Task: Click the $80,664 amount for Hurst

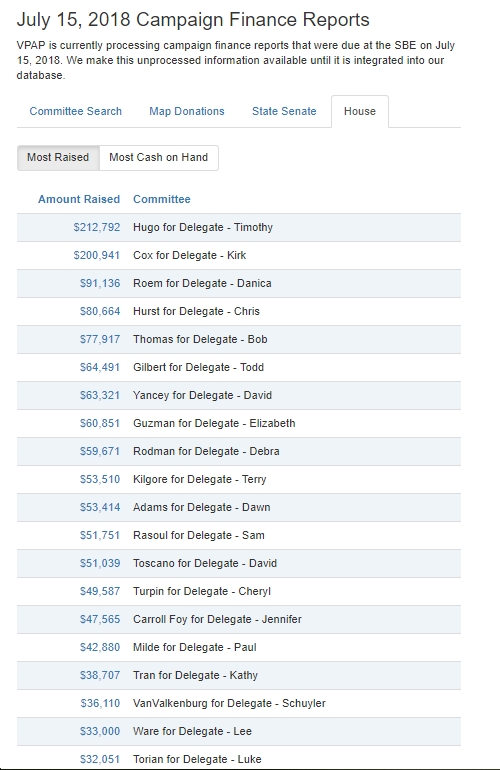Action: (x=100, y=311)
